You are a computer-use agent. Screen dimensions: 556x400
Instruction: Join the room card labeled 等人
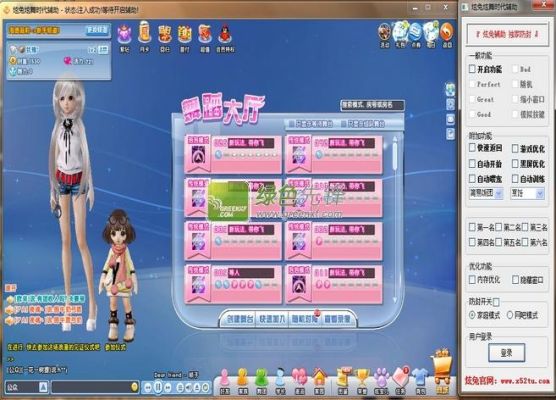[233, 284]
